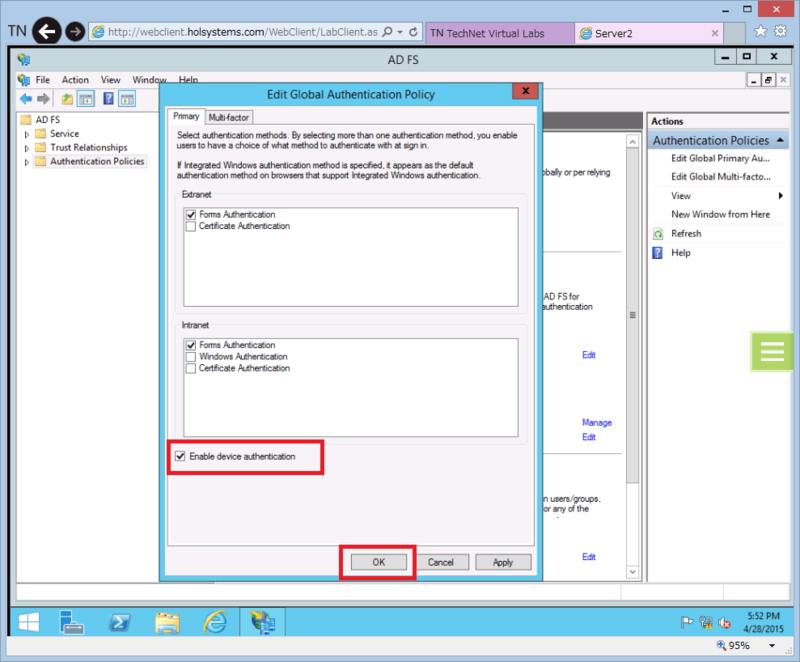Open Internet Explorer from taskbar
This screenshot has width=800, height=662.
point(215,622)
